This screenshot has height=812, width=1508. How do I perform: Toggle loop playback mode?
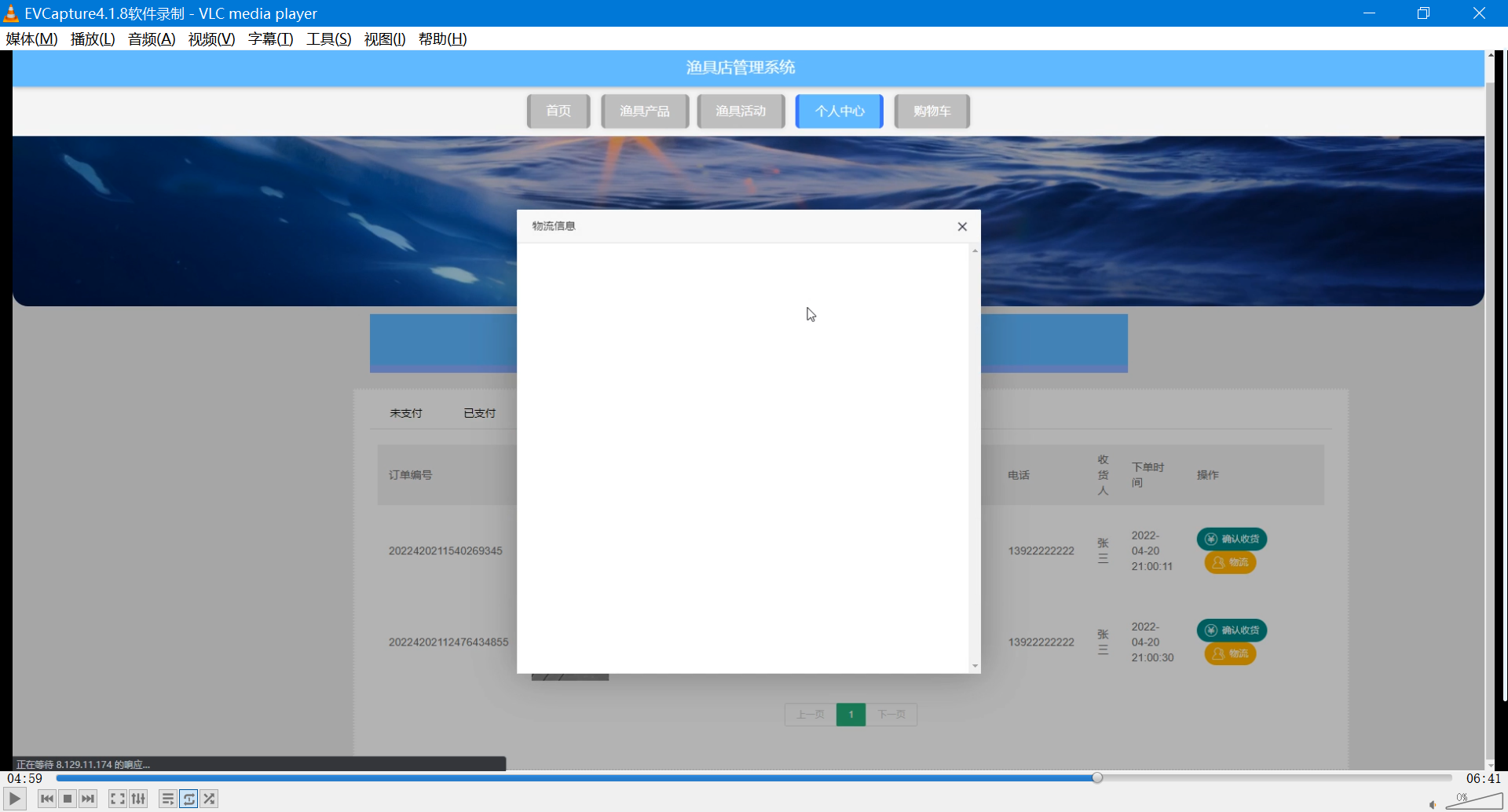tap(188, 799)
